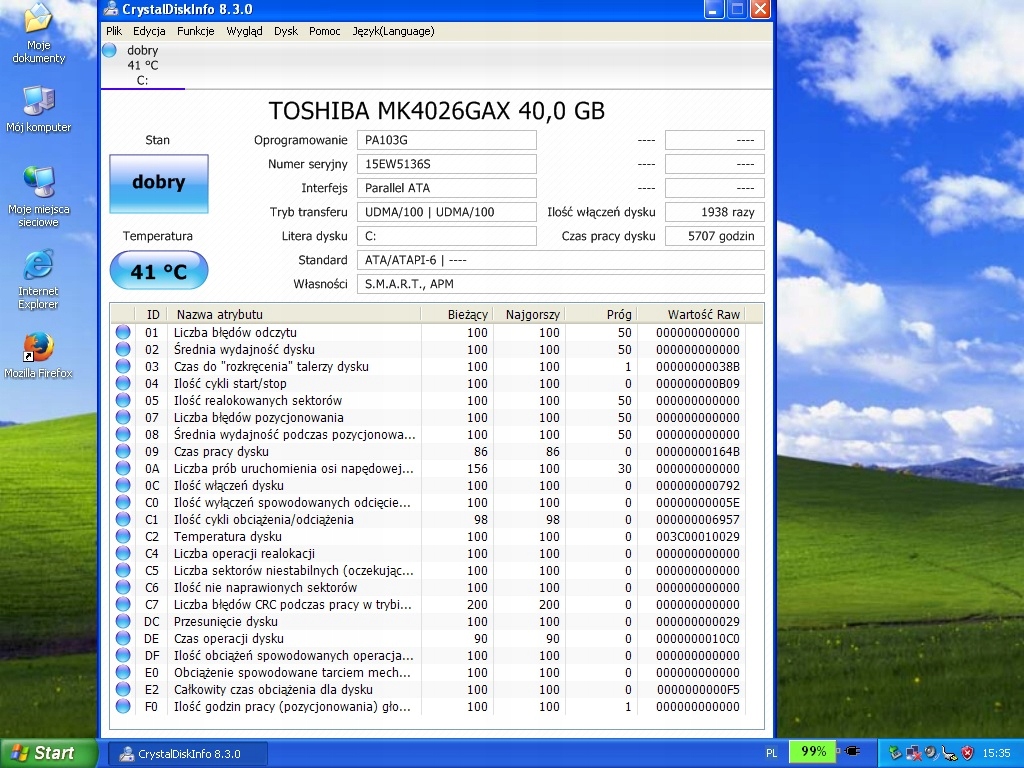Viewport: 1024px width, 768px height.
Task: Click the Próg column header
Action: pos(601,314)
